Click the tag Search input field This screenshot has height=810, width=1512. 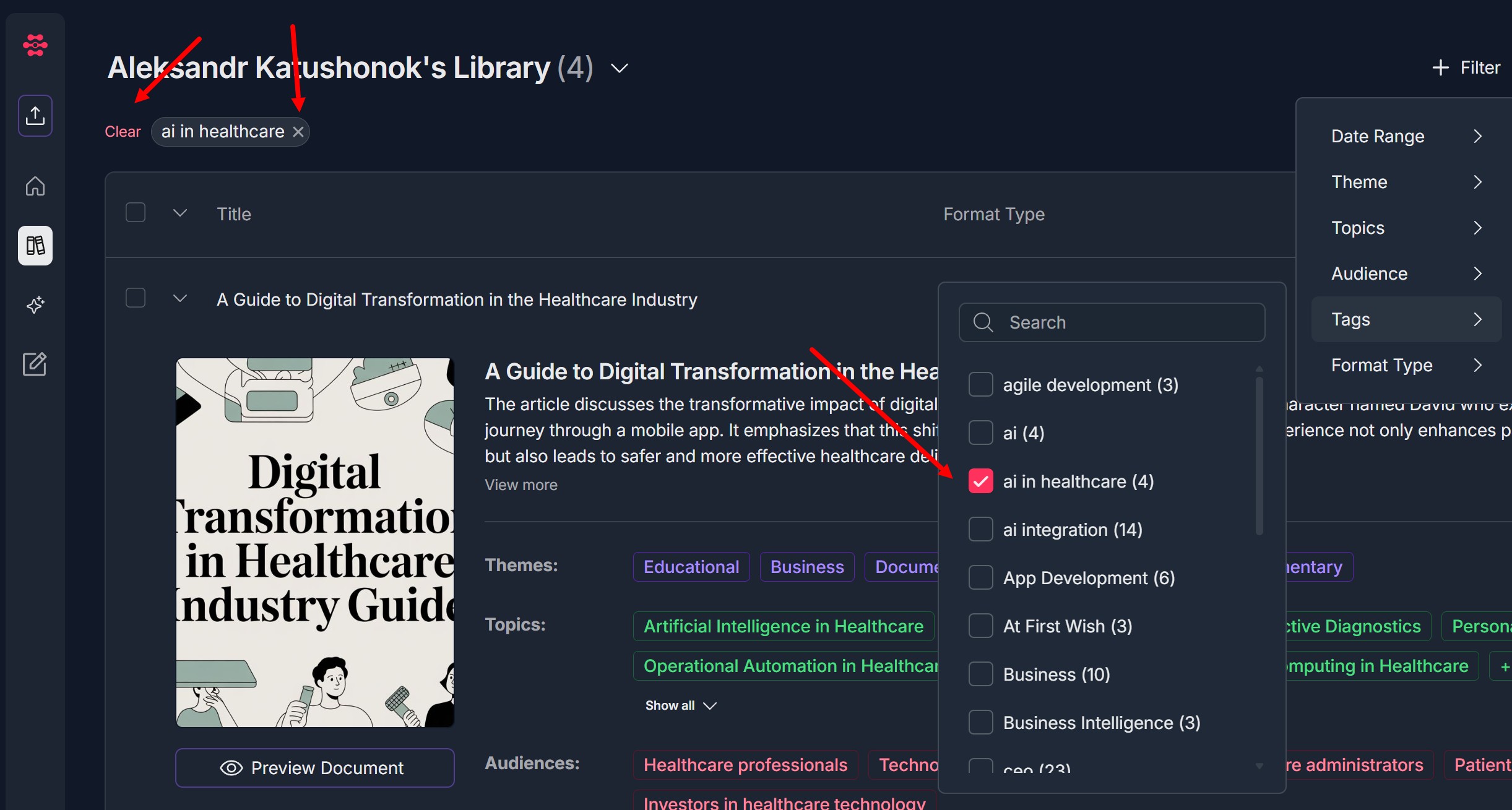pyautogui.click(x=1112, y=322)
